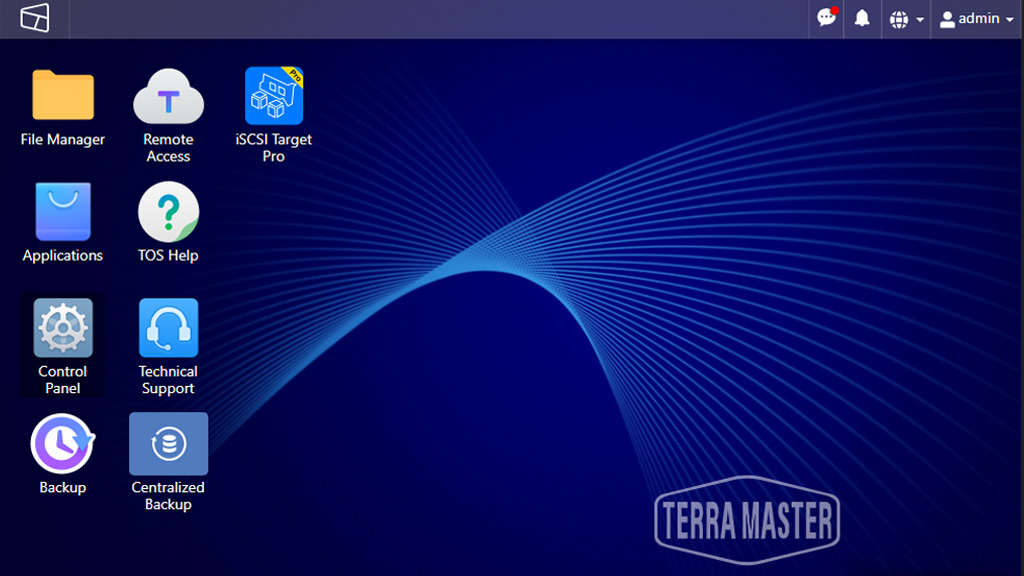Expand the dropdown arrow beside the globe
This screenshot has height=576, width=1024.
[919, 20]
